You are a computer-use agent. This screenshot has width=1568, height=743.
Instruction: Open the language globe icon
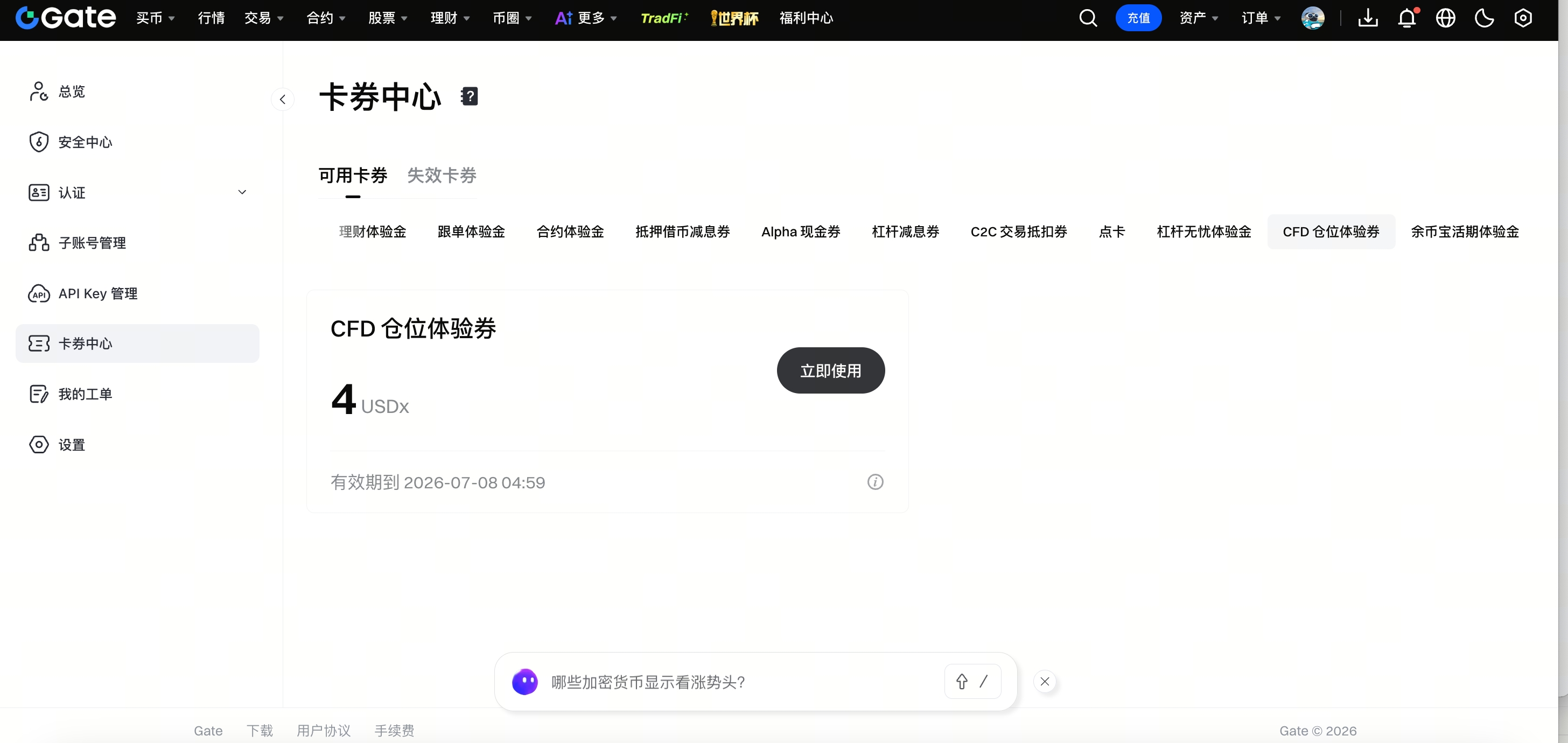click(x=1446, y=18)
